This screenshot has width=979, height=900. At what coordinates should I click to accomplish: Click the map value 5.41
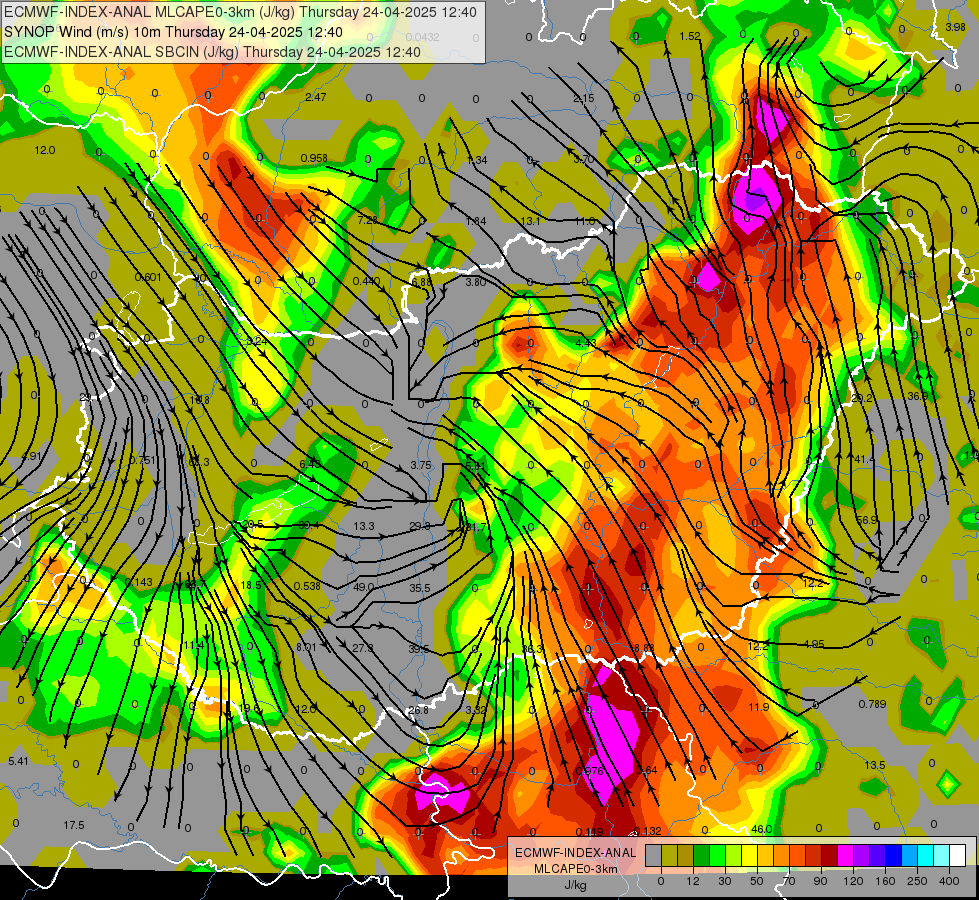pyautogui.click(x=18, y=761)
